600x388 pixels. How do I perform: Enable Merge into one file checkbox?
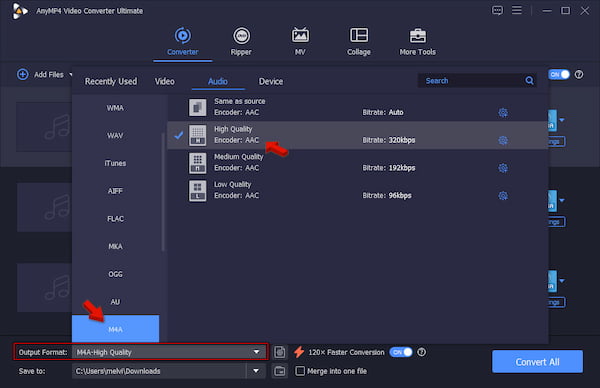coord(300,371)
